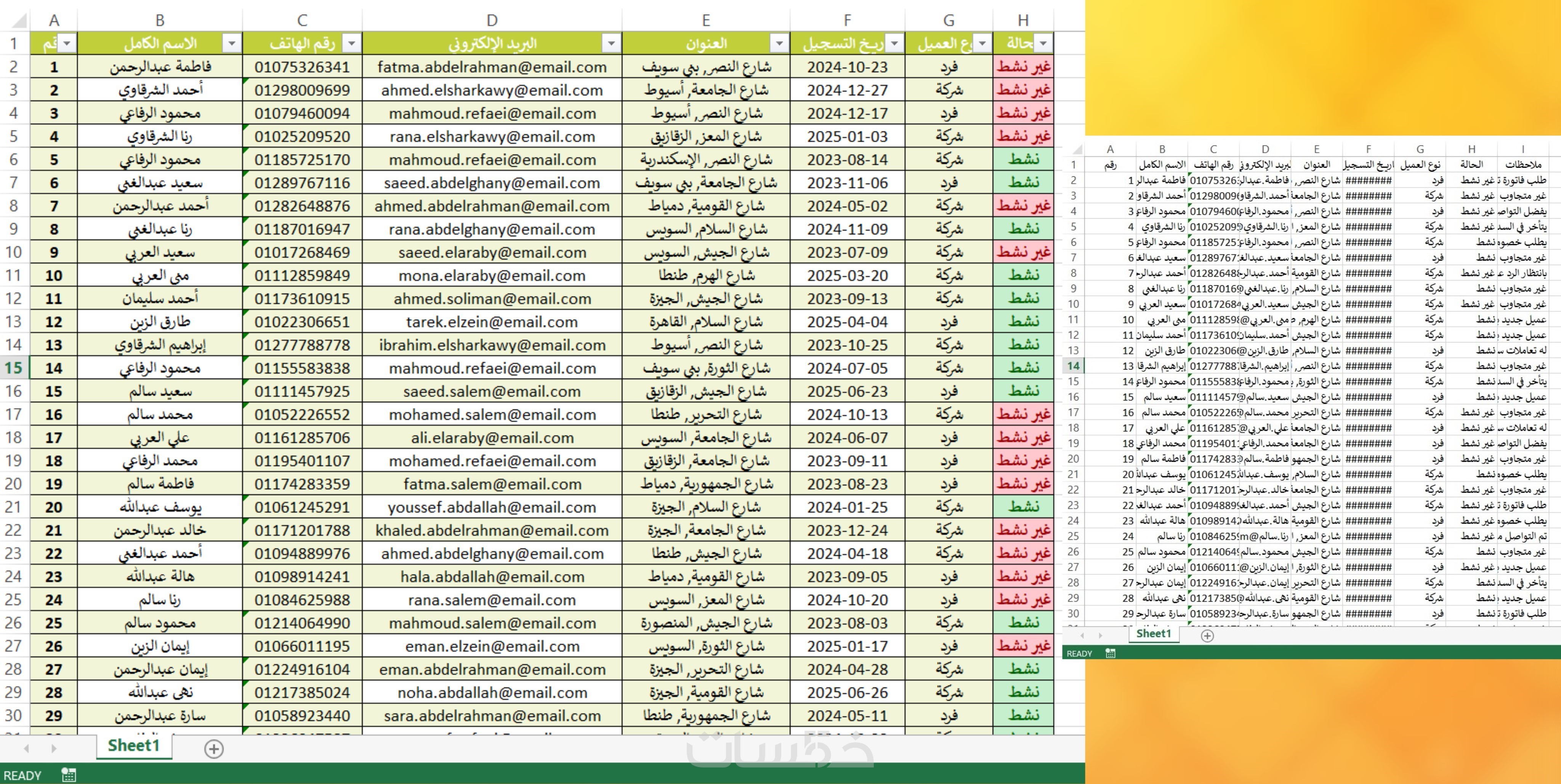The image size is (1561, 784).
Task: Open filter dropdown for البريد الإلكتروني column
Action: (611, 44)
